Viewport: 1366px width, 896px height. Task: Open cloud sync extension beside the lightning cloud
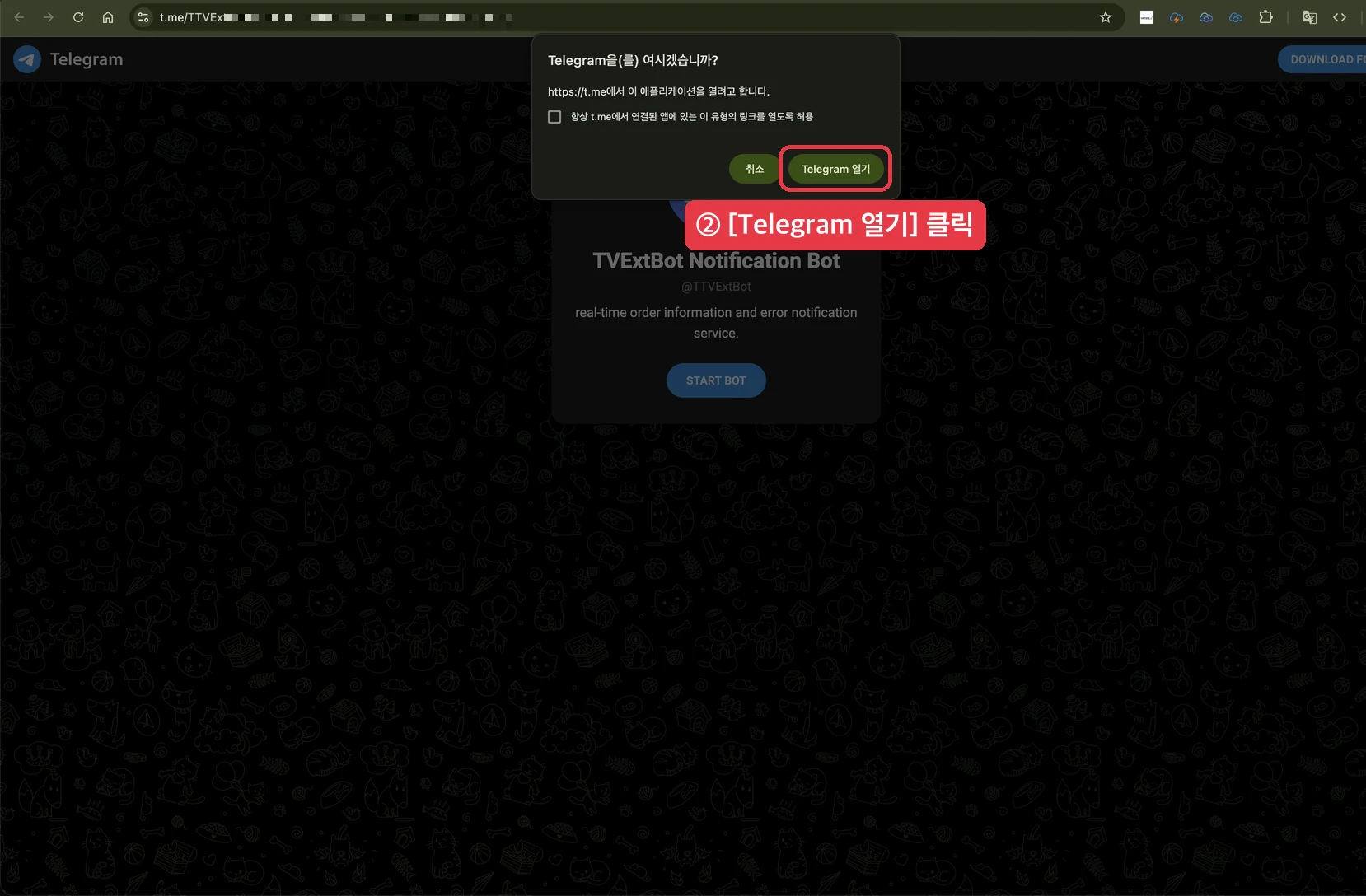coord(1206,17)
